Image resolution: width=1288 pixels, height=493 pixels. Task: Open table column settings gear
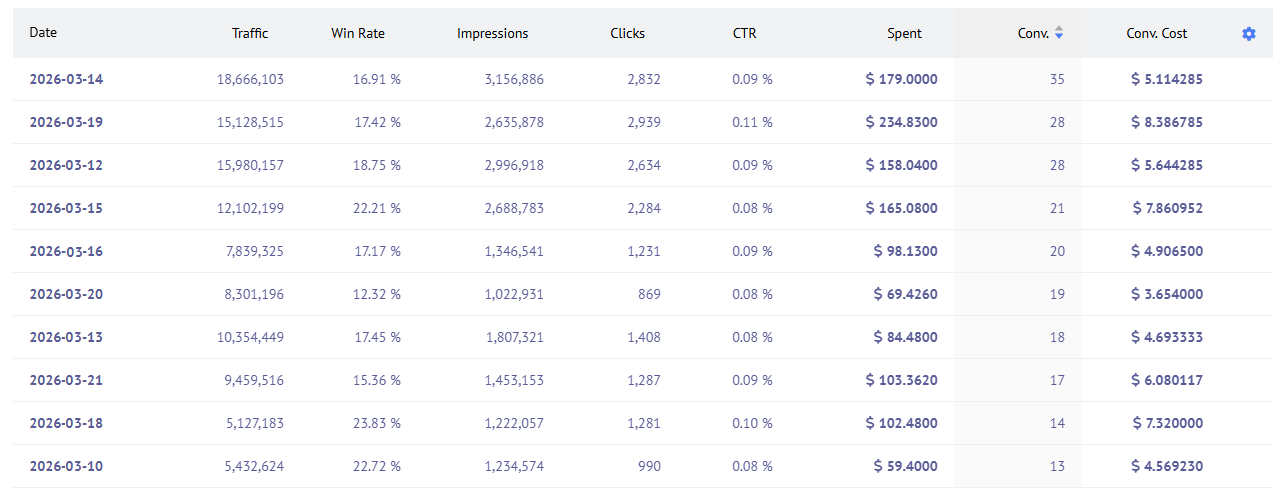[1248, 34]
